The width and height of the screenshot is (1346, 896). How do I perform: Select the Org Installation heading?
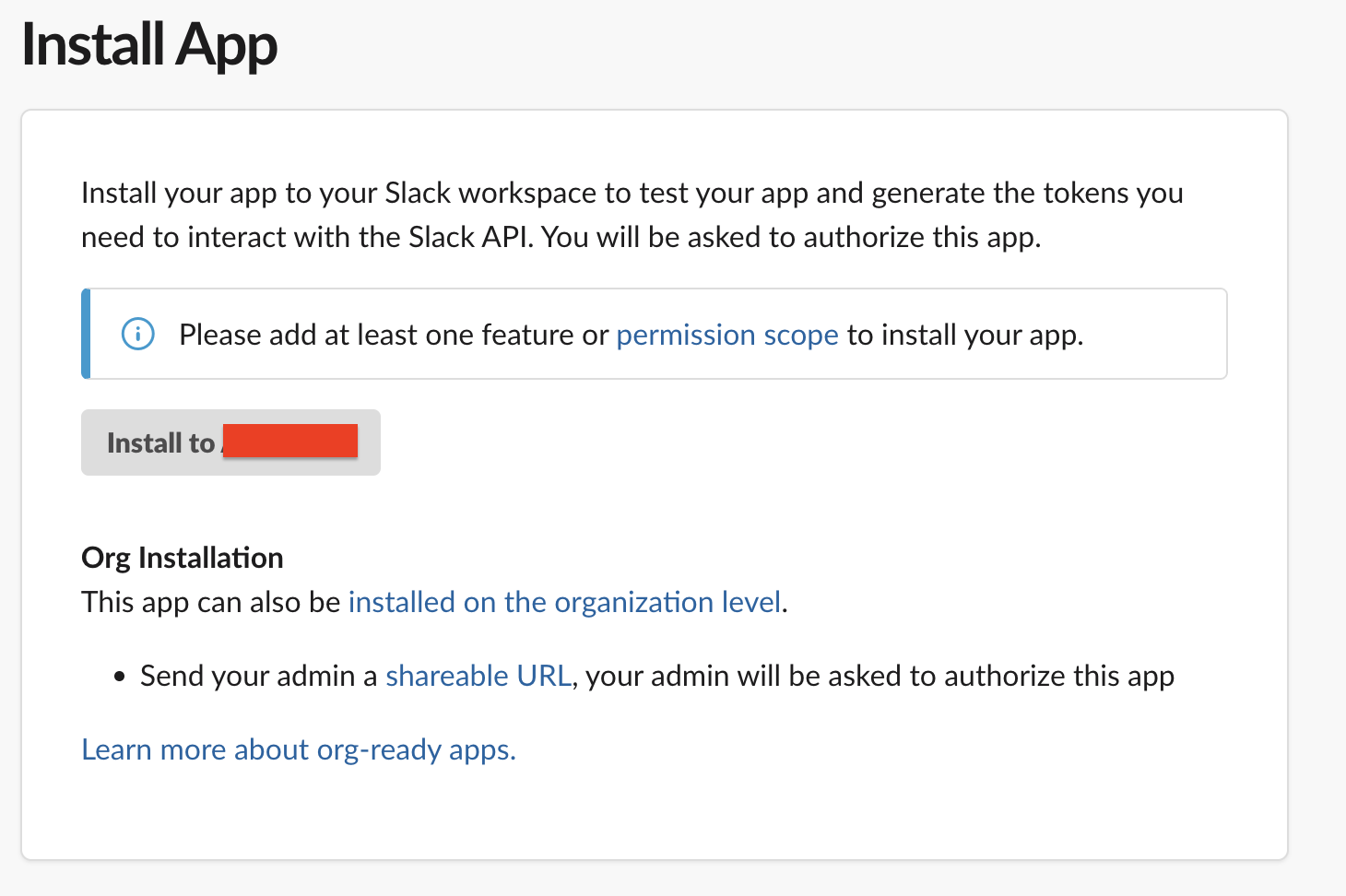(183, 558)
